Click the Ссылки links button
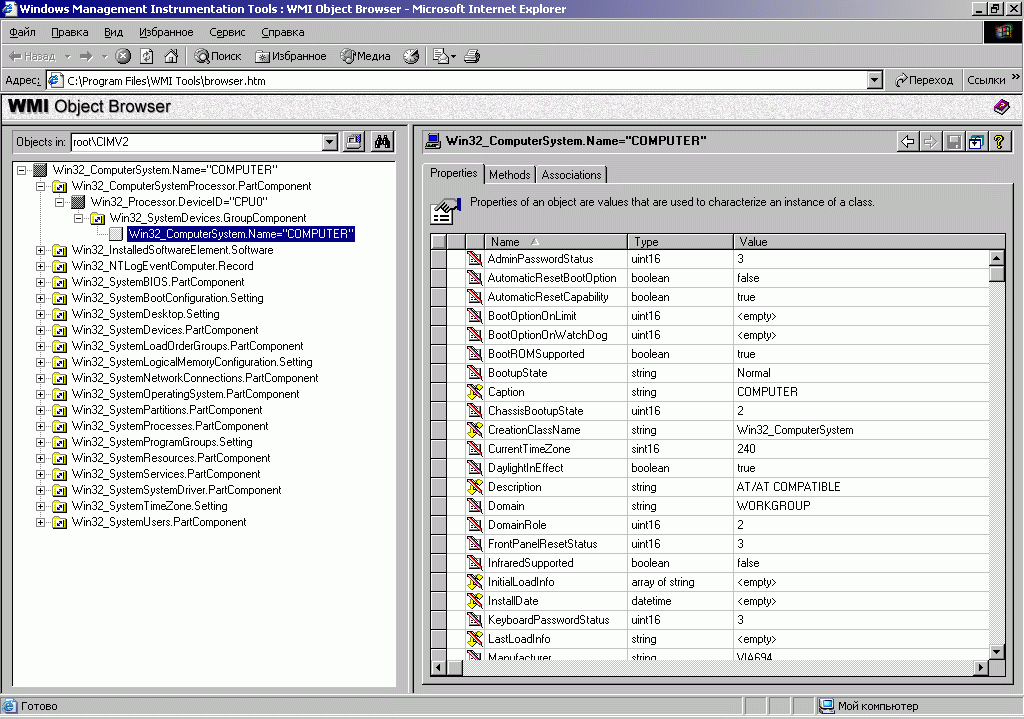The width and height of the screenshot is (1024, 719). click(986, 80)
